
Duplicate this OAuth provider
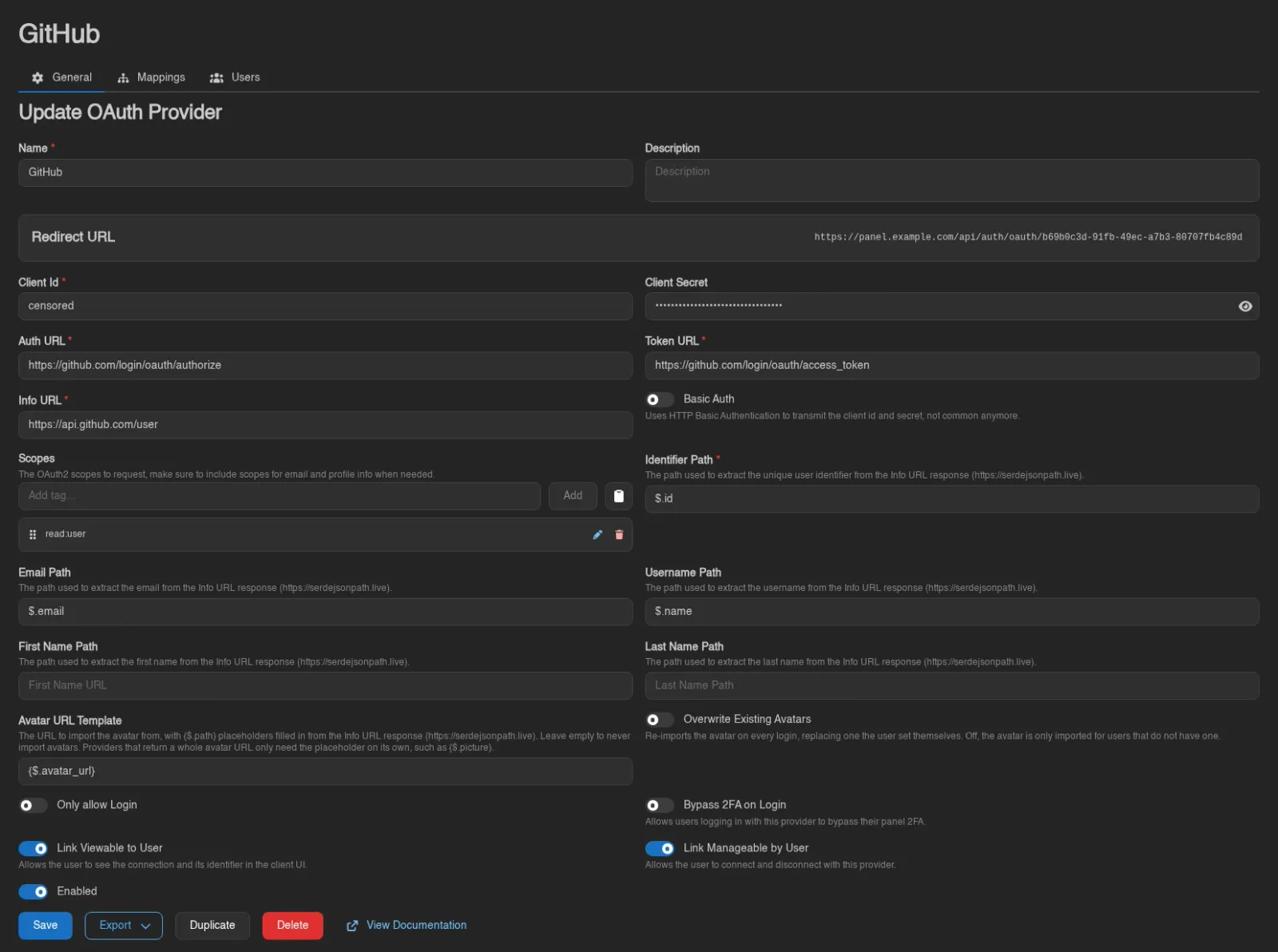coord(212,926)
